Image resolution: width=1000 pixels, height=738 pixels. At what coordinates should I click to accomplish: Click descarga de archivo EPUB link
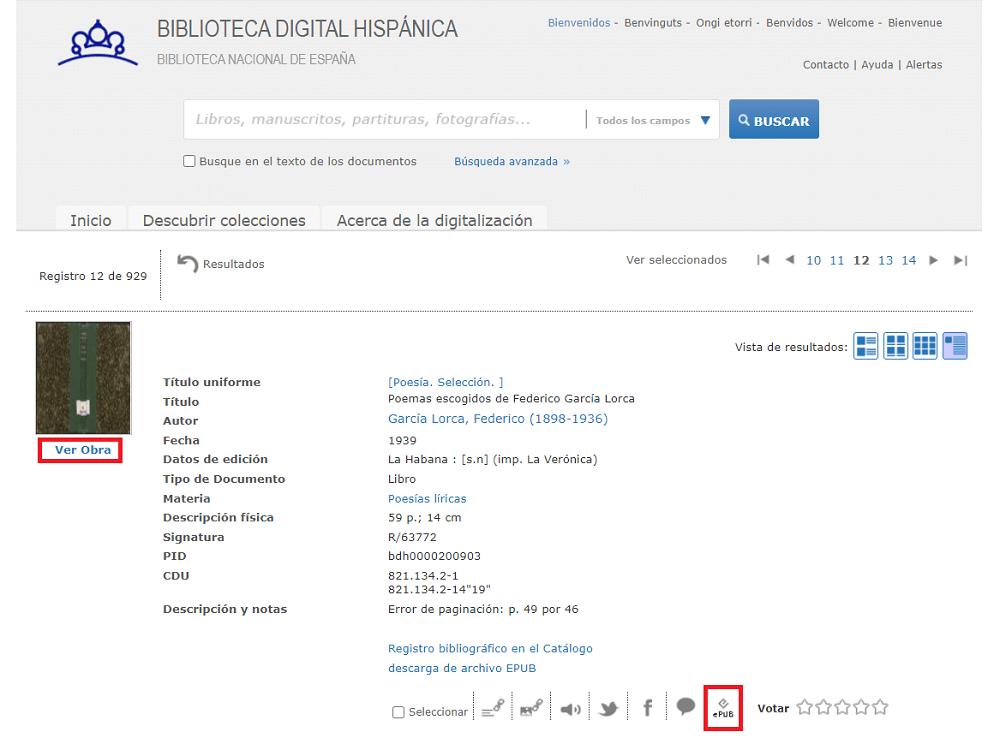tap(462, 668)
